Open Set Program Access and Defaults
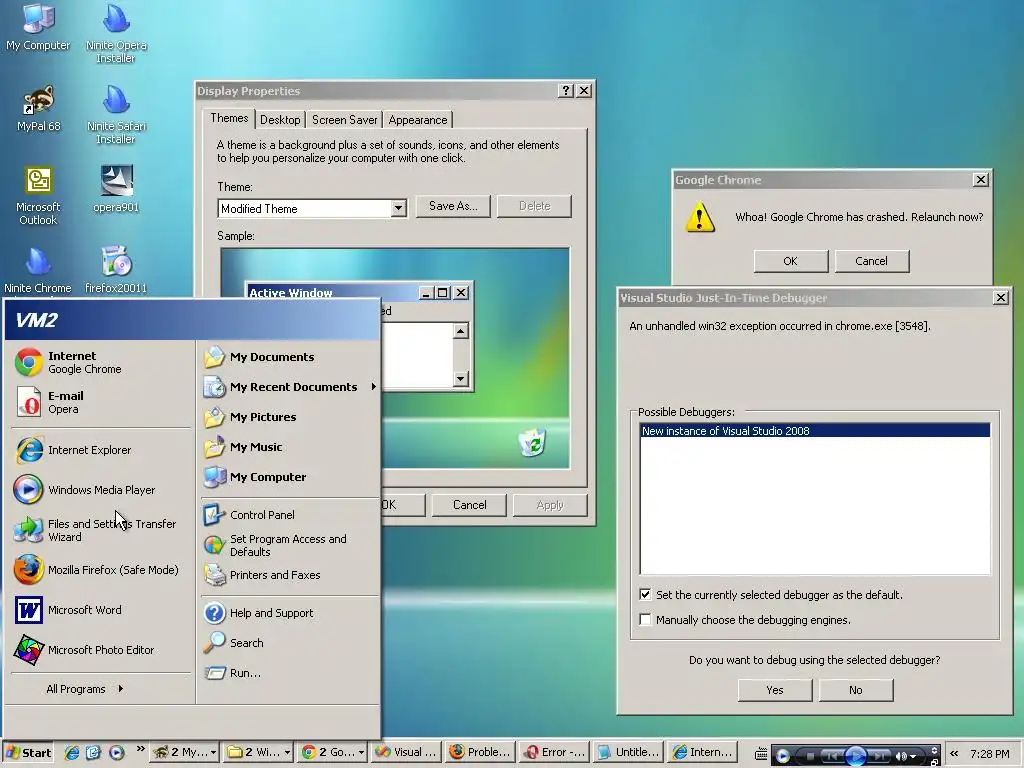The image size is (1024, 768). (289, 545)
